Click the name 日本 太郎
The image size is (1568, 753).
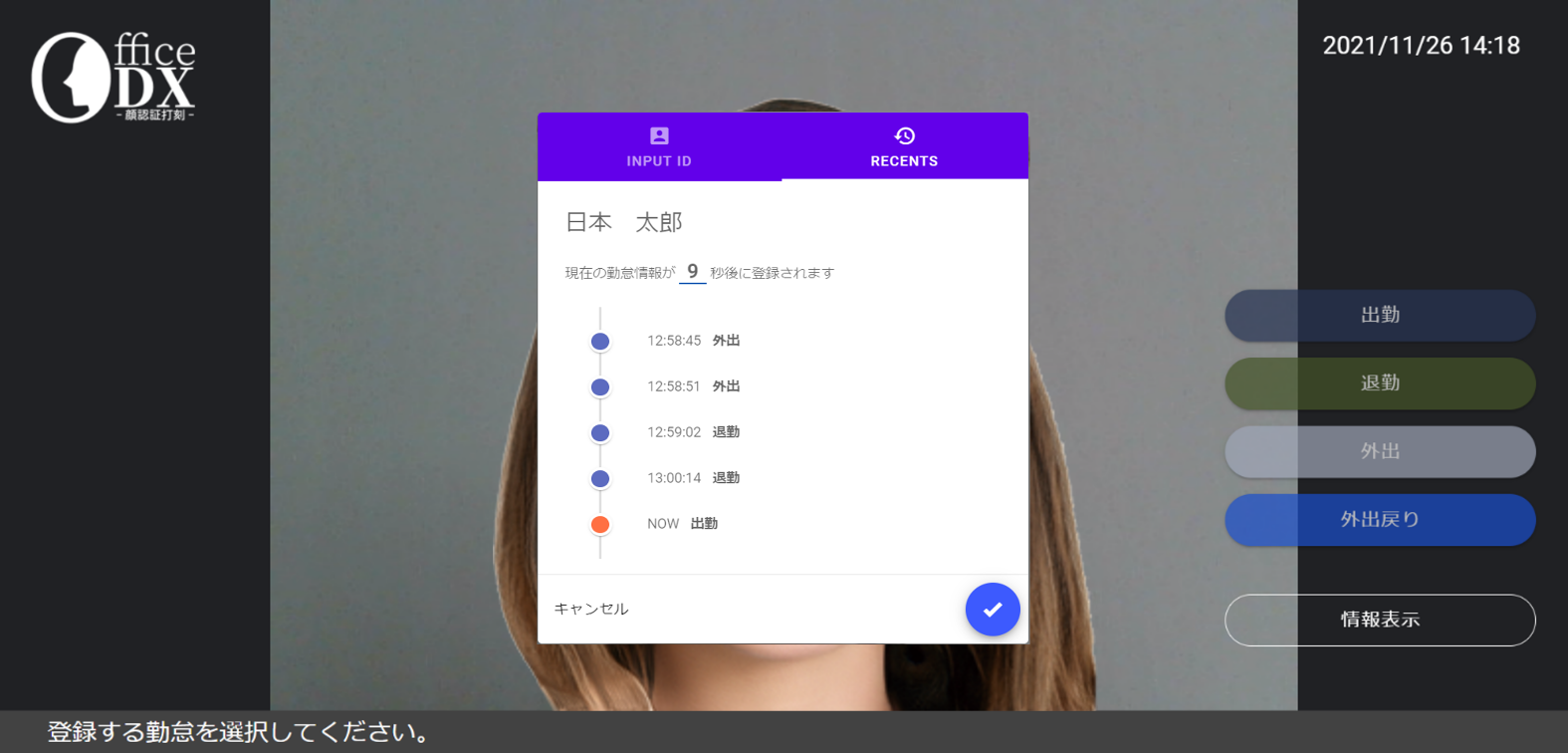coord(624,222)
